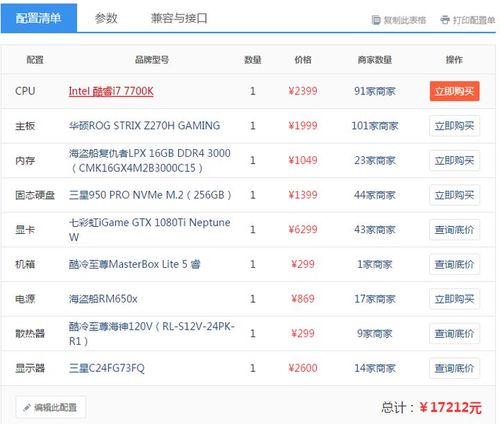
Task: Click the monitor price ¥2600
Action: pyautogui.click(x=303, y=368)
